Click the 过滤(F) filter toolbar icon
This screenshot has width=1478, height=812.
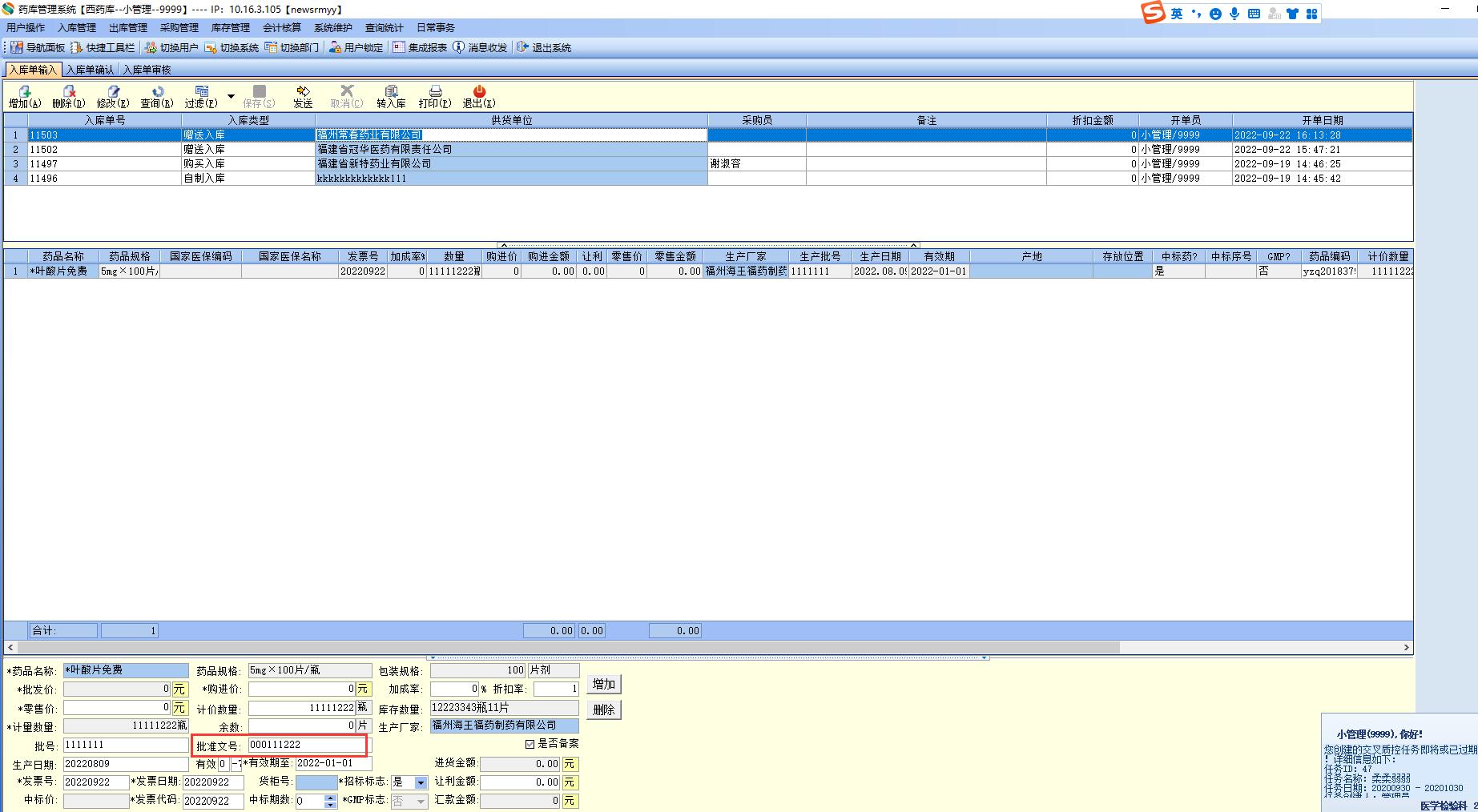pos(201,97)
